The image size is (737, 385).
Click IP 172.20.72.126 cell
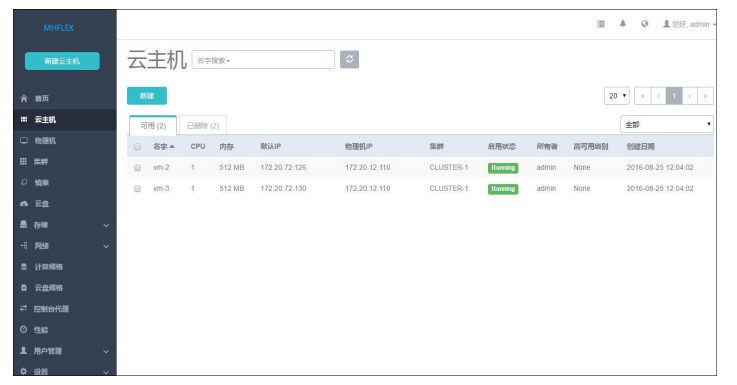pyautogui.click(x=283, y=167)
